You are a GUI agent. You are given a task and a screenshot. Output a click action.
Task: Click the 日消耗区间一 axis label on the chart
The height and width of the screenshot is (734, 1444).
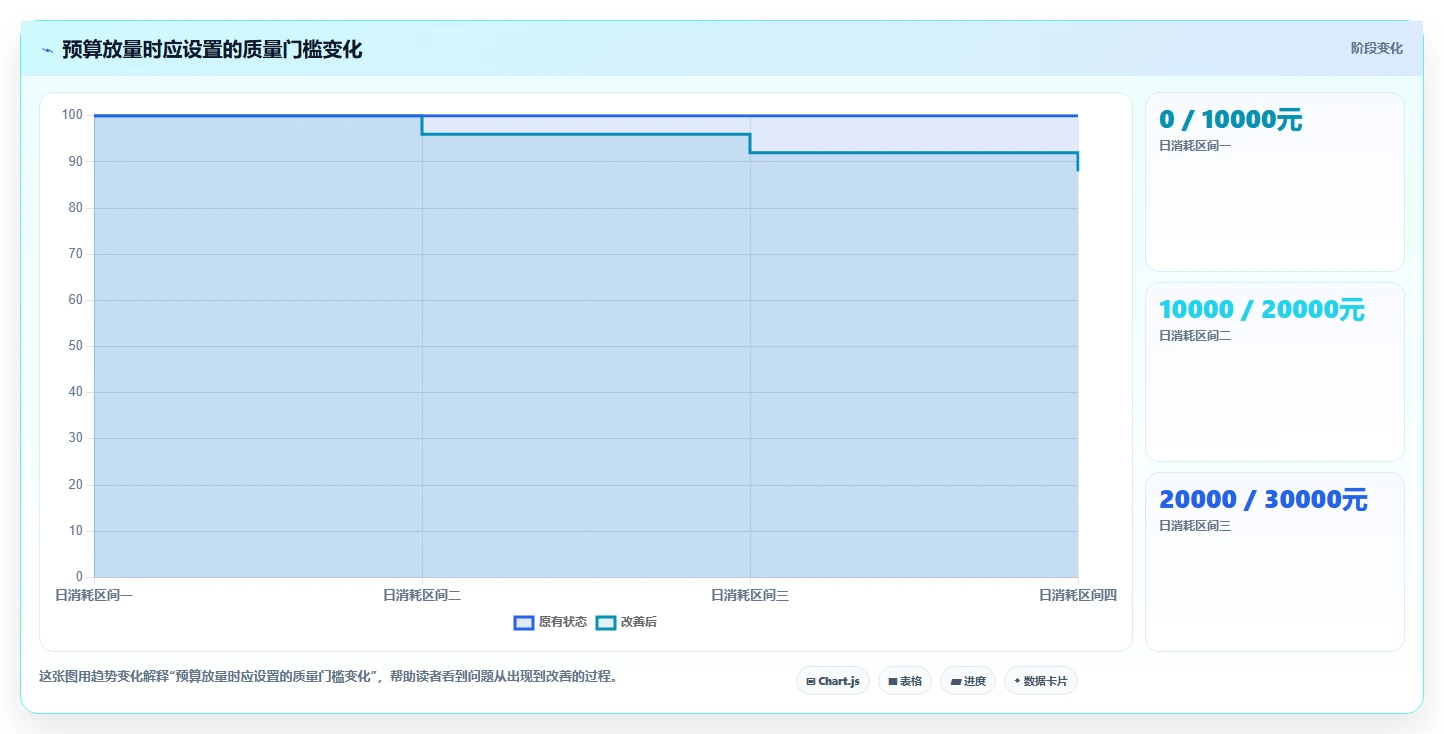[94, 596]
